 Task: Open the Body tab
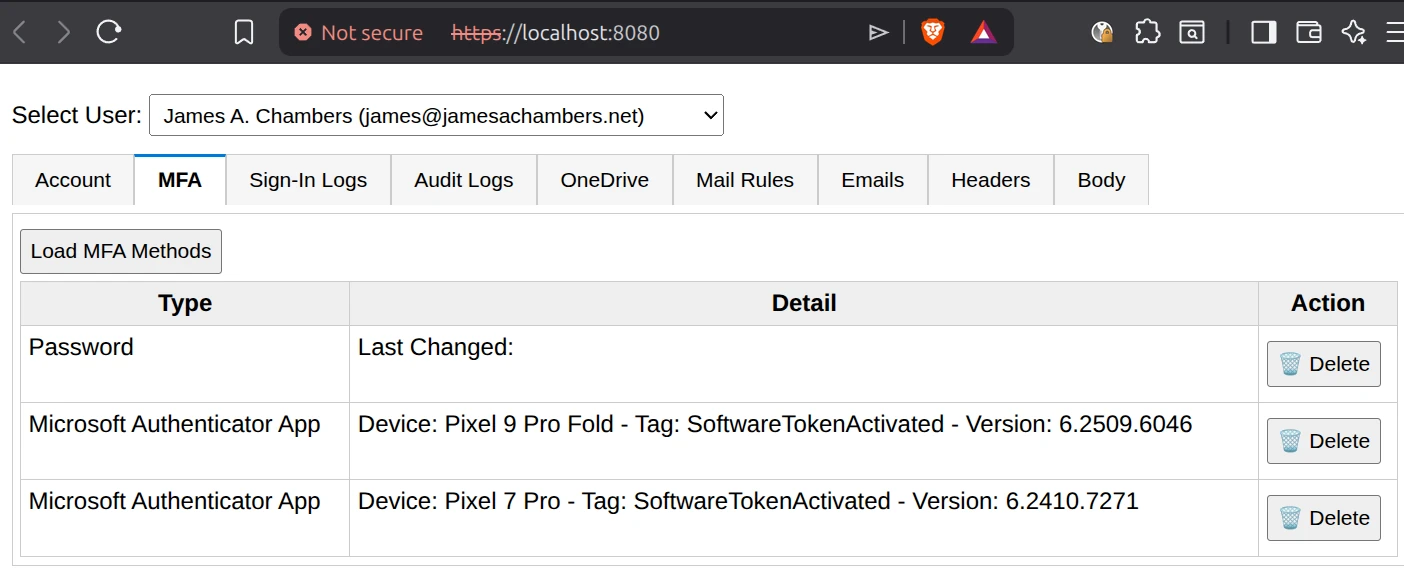(x=1101, y=180)
